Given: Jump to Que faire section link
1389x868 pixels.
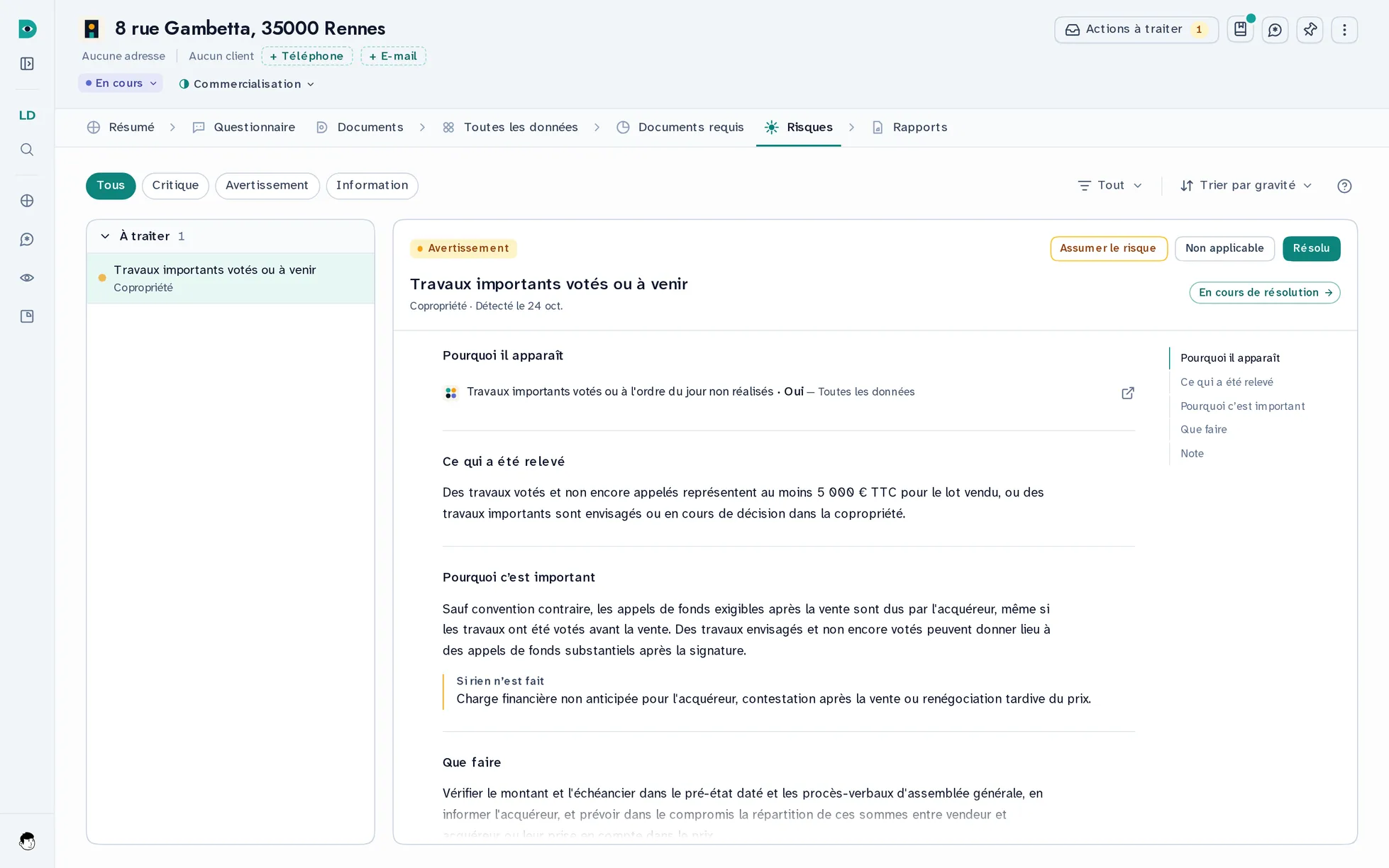Looking at the screenshot, I should pos(1203,430).
